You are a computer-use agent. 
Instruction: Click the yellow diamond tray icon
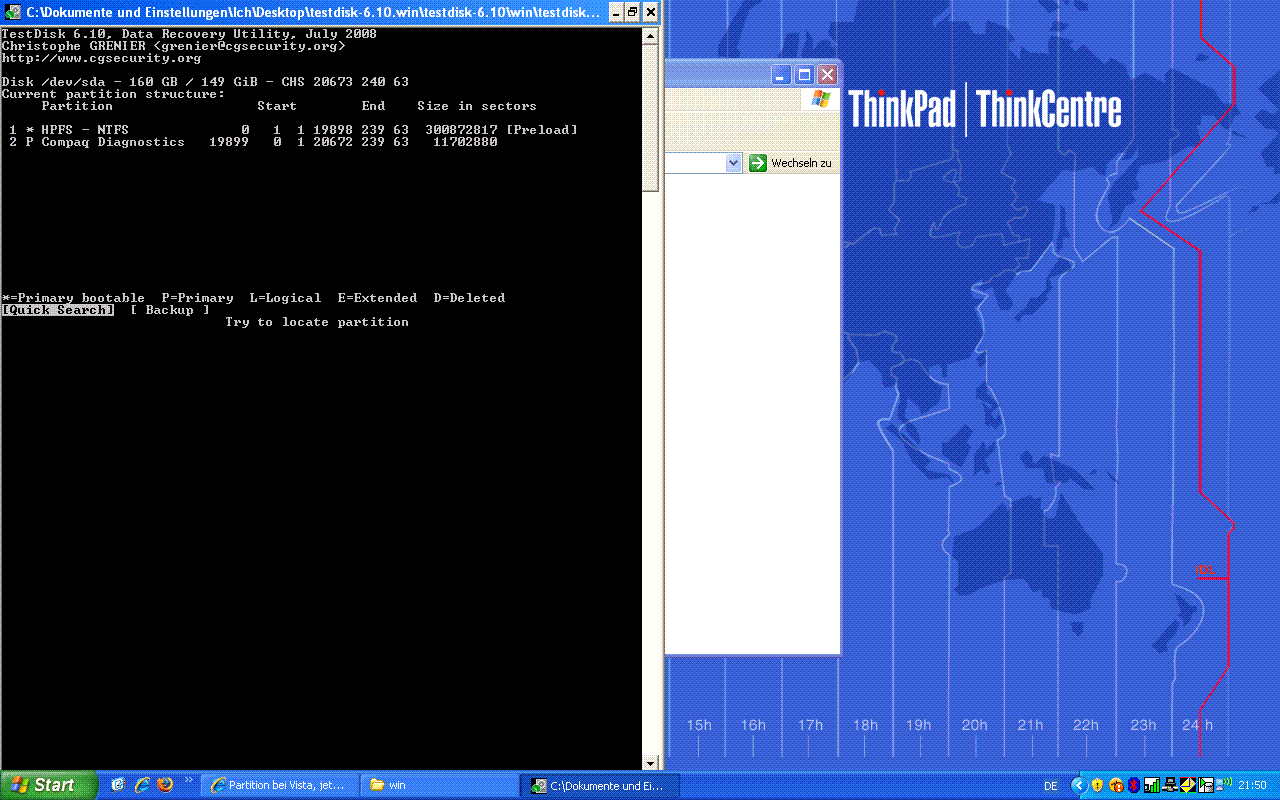pos(1188,785)
